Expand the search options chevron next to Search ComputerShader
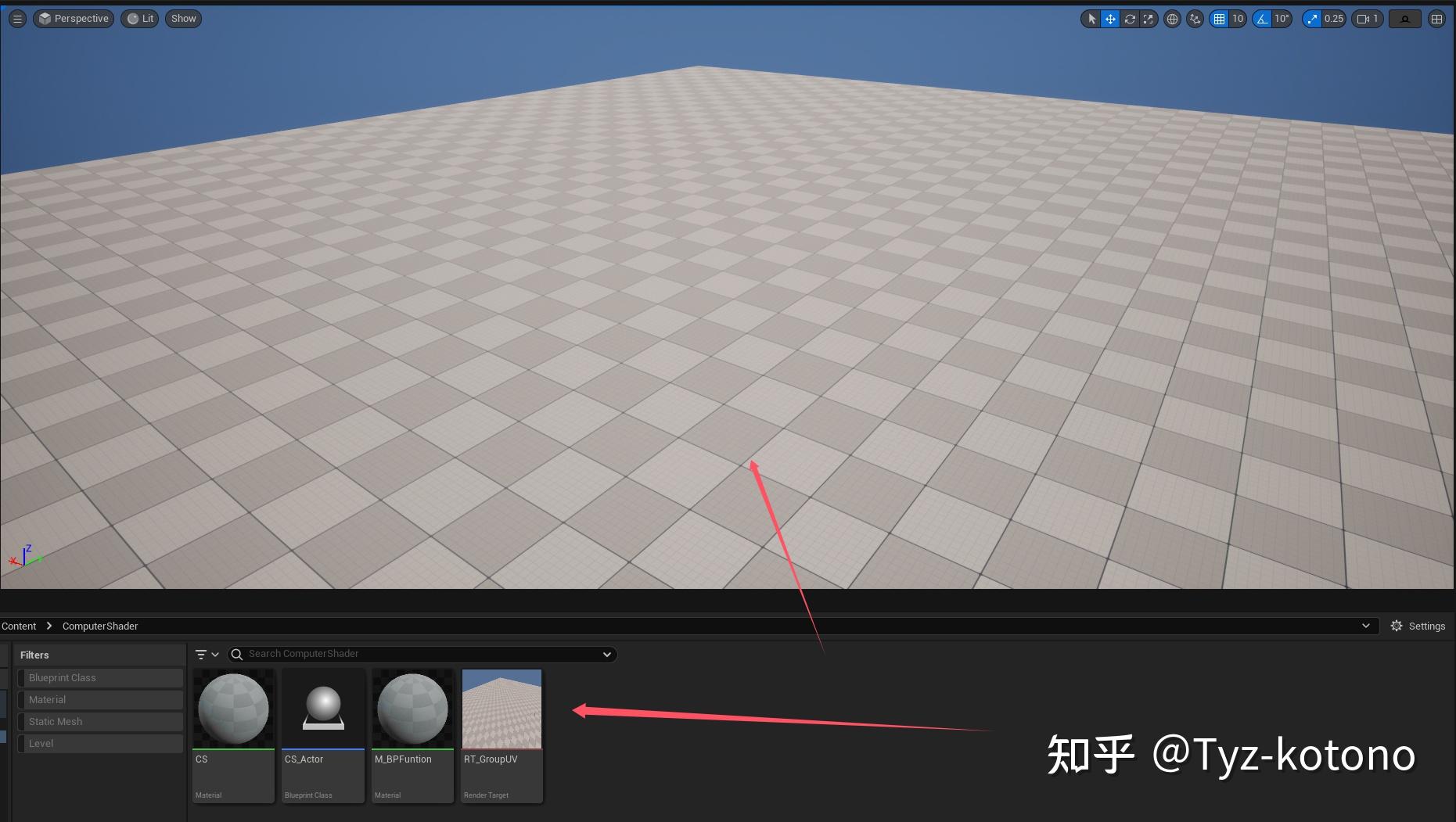 coord(606,654)
